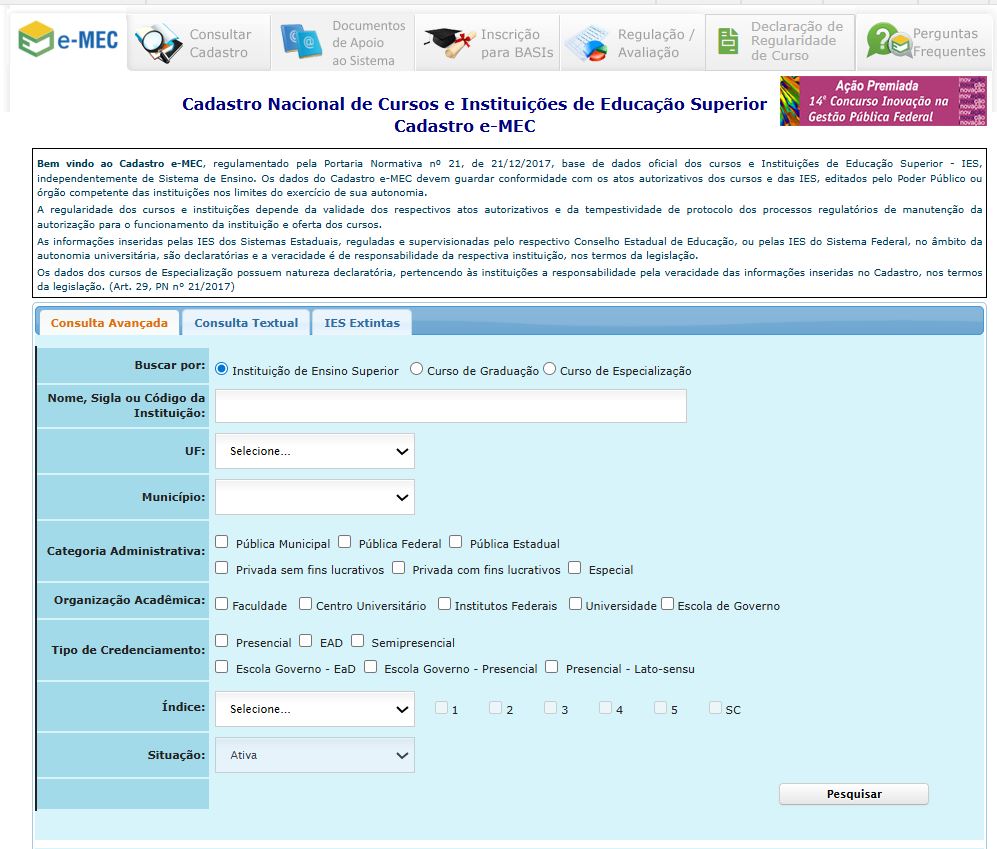Check Privada sem fins lucrativos
The width and height of the screenshot is (997, 849).
coord(221,568)
